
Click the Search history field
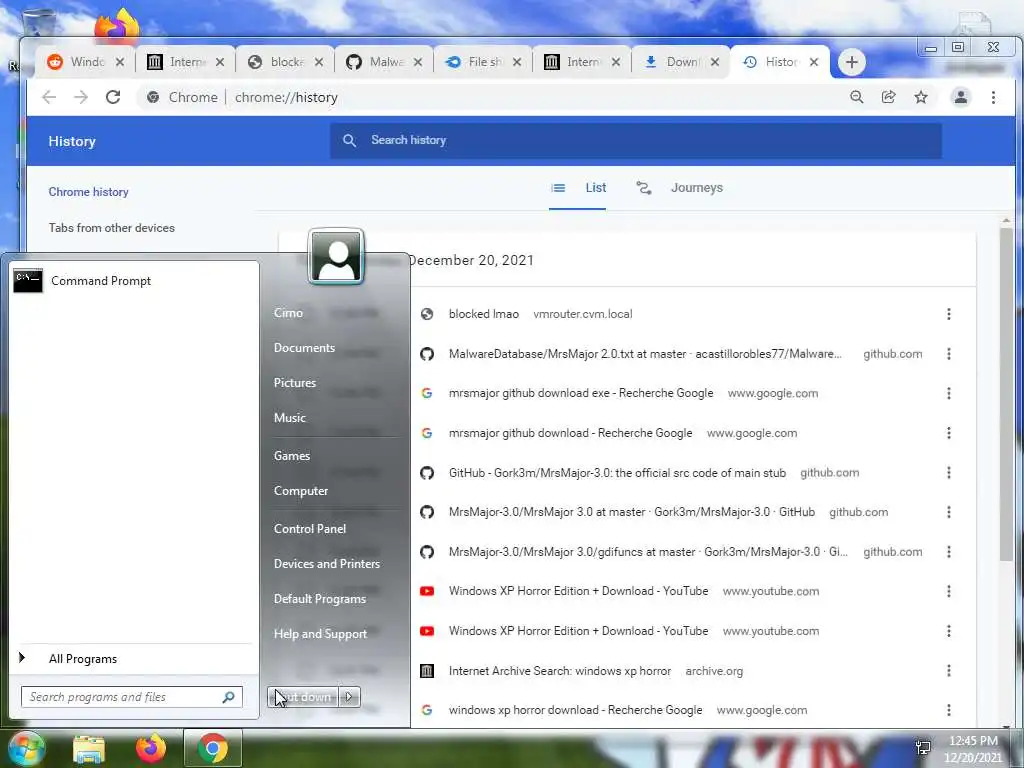click(635, 140)
